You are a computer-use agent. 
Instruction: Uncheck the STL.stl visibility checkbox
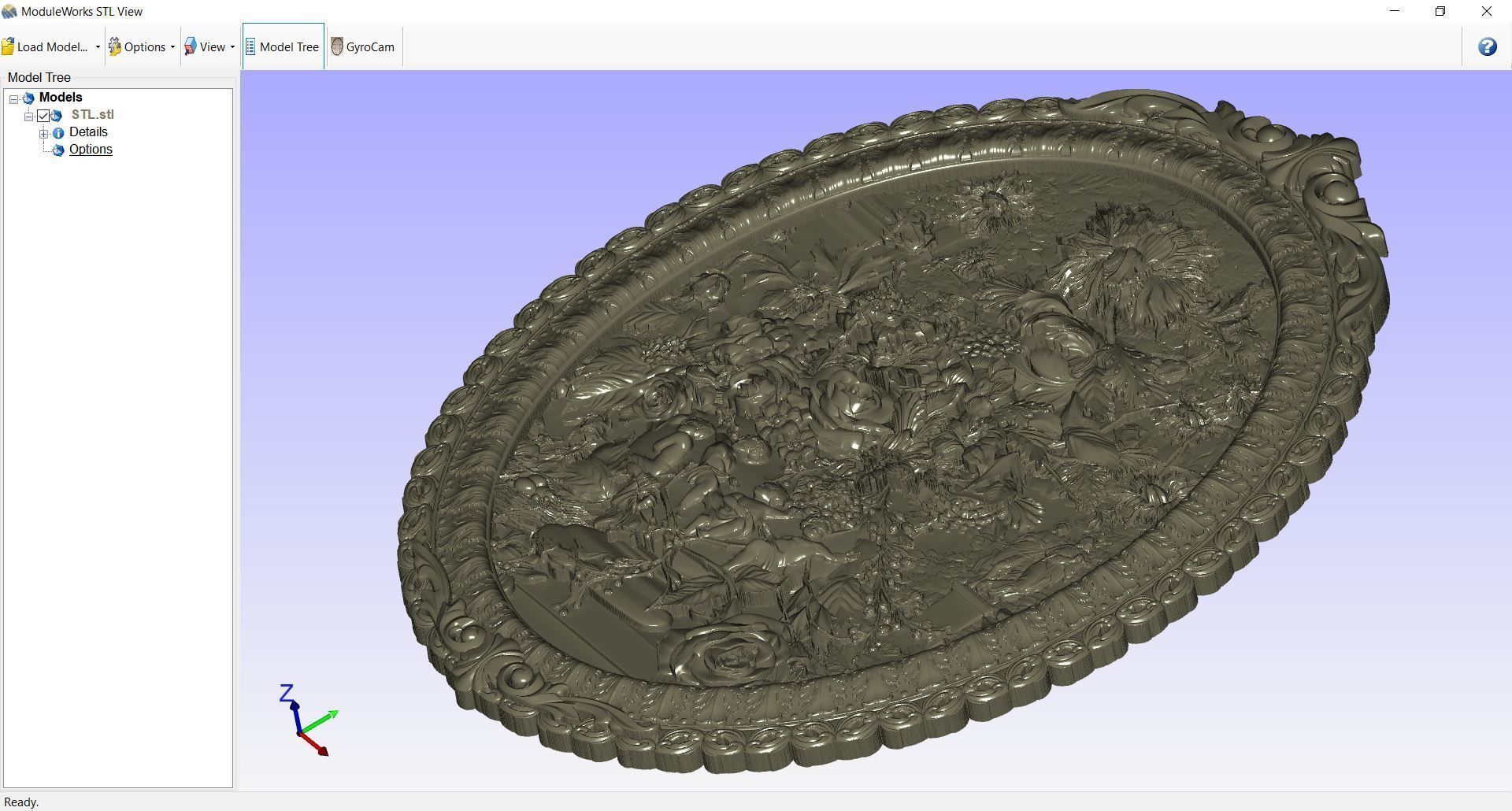pyautogui.click(x=43, y=116)
